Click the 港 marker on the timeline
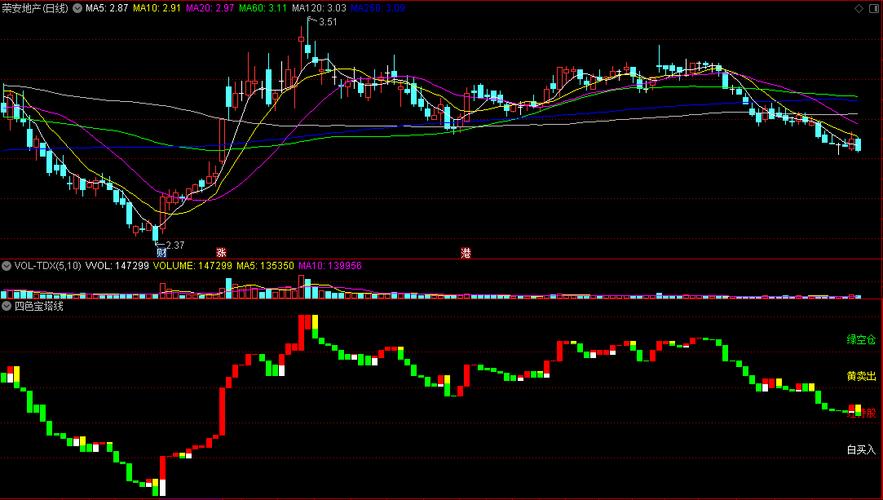 (x=466, y=252)
